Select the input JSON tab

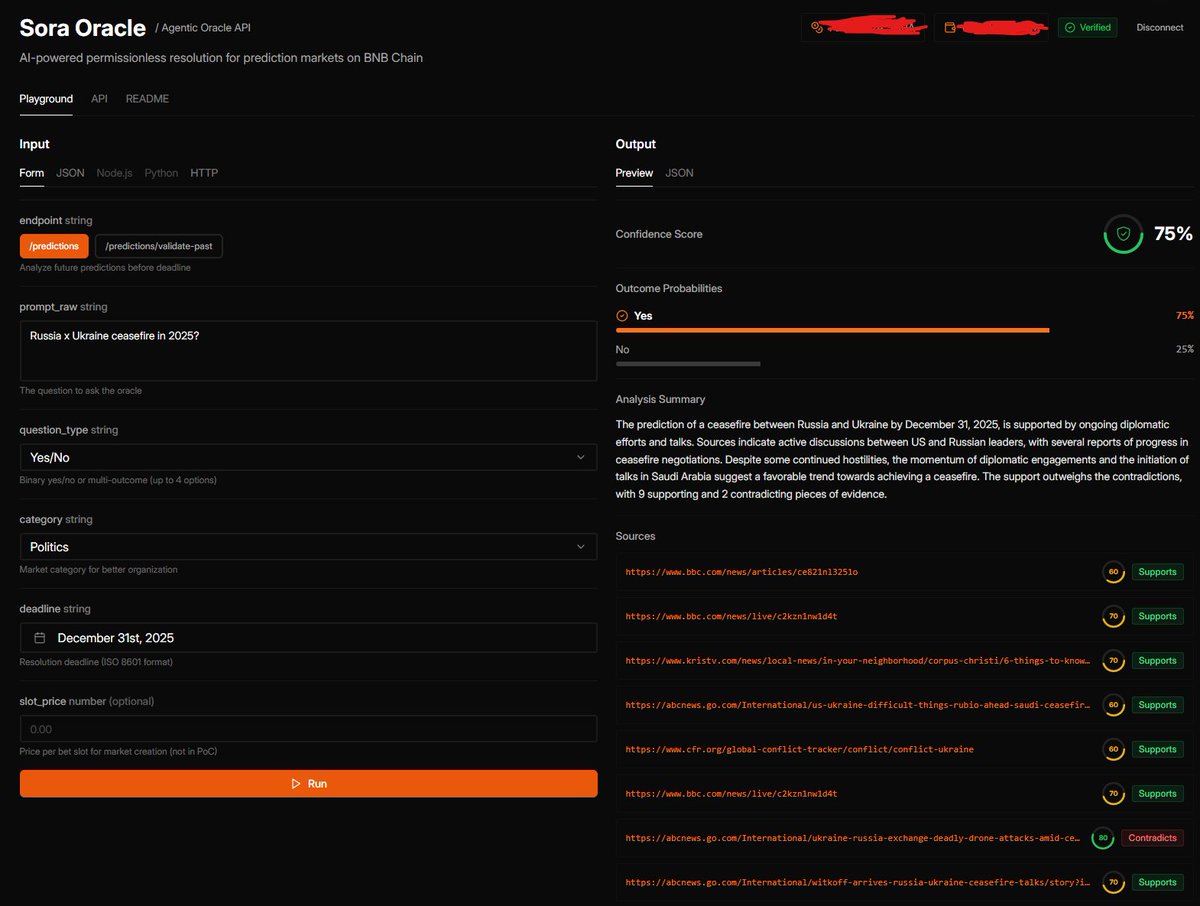(x=70, y=173)
